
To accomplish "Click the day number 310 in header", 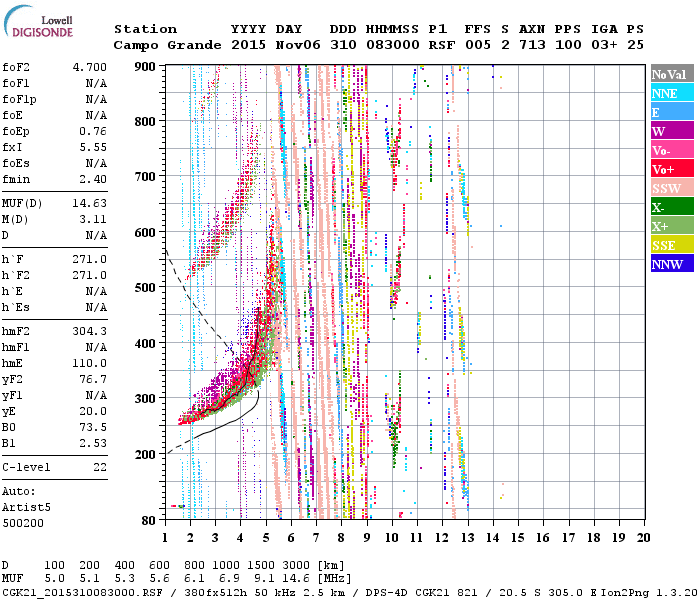I will coord(343,45).
